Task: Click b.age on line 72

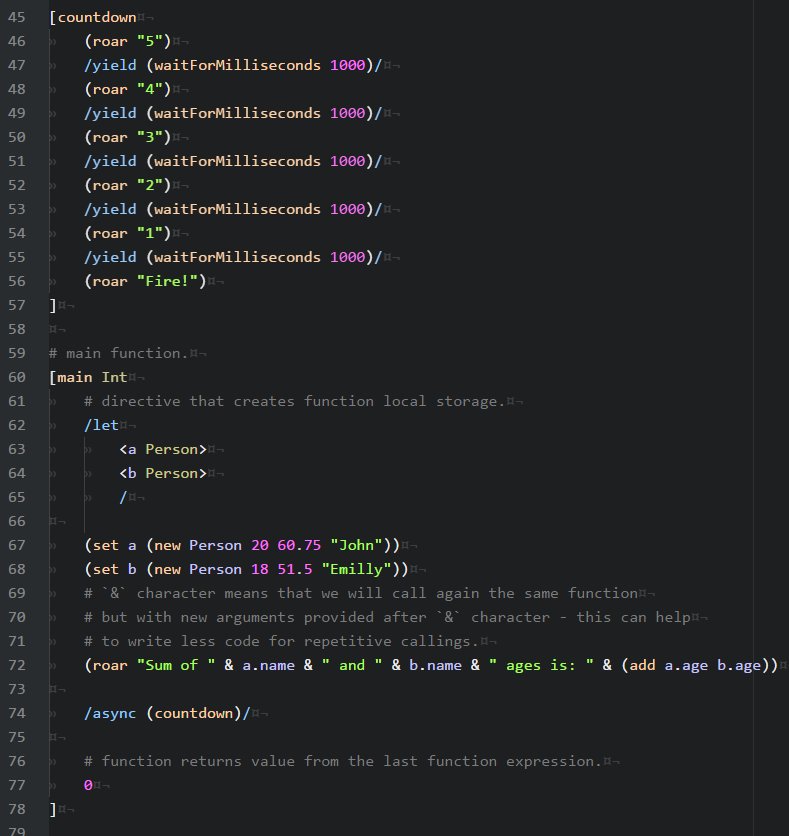Action: pyautogui.click(x=739, y=665)
